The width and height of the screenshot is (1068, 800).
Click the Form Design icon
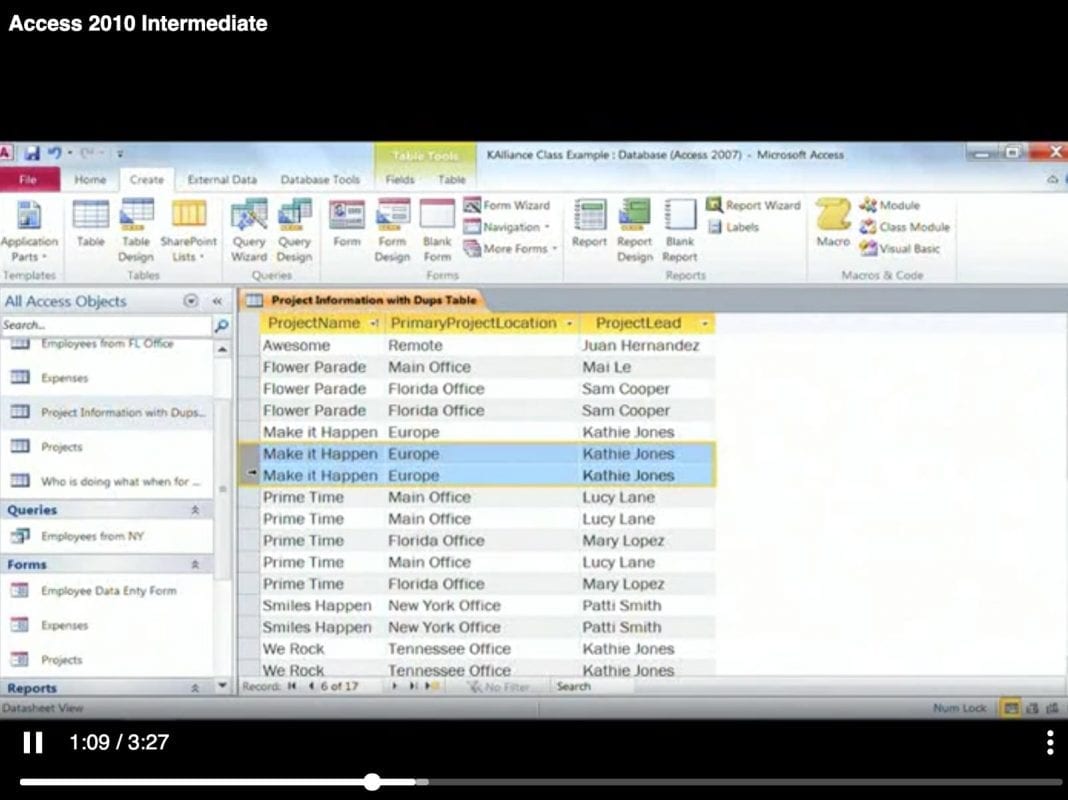point(392,232)
